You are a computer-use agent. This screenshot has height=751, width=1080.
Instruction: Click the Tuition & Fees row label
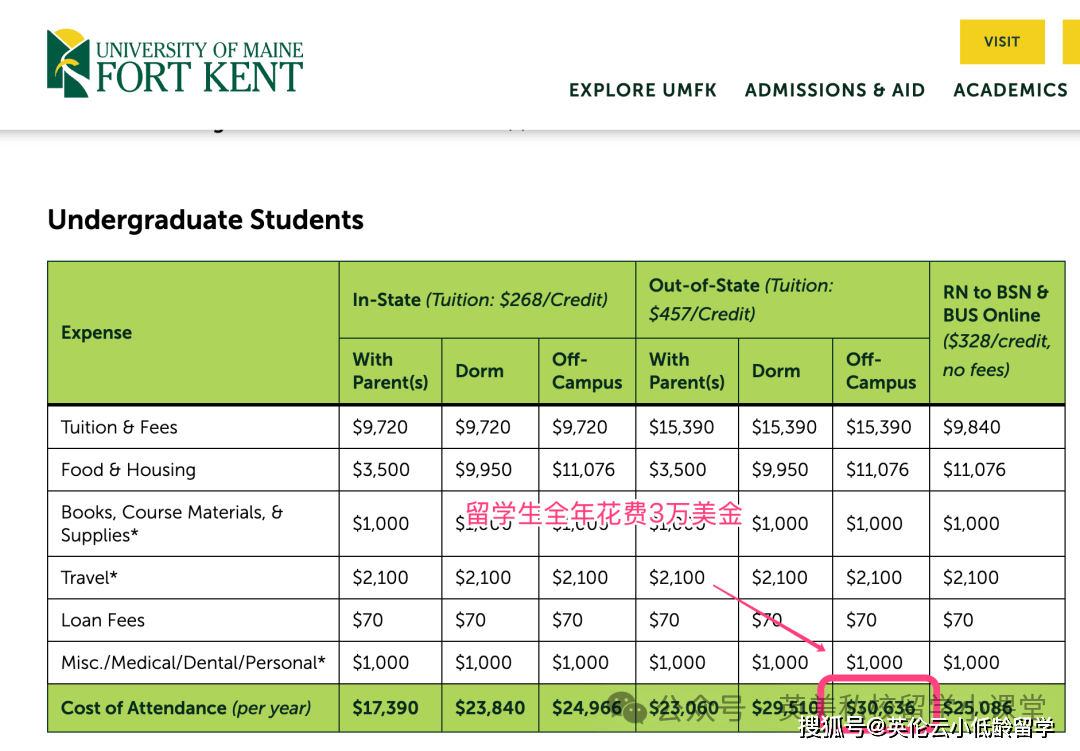pyautogui.click(x=119, y=427)
